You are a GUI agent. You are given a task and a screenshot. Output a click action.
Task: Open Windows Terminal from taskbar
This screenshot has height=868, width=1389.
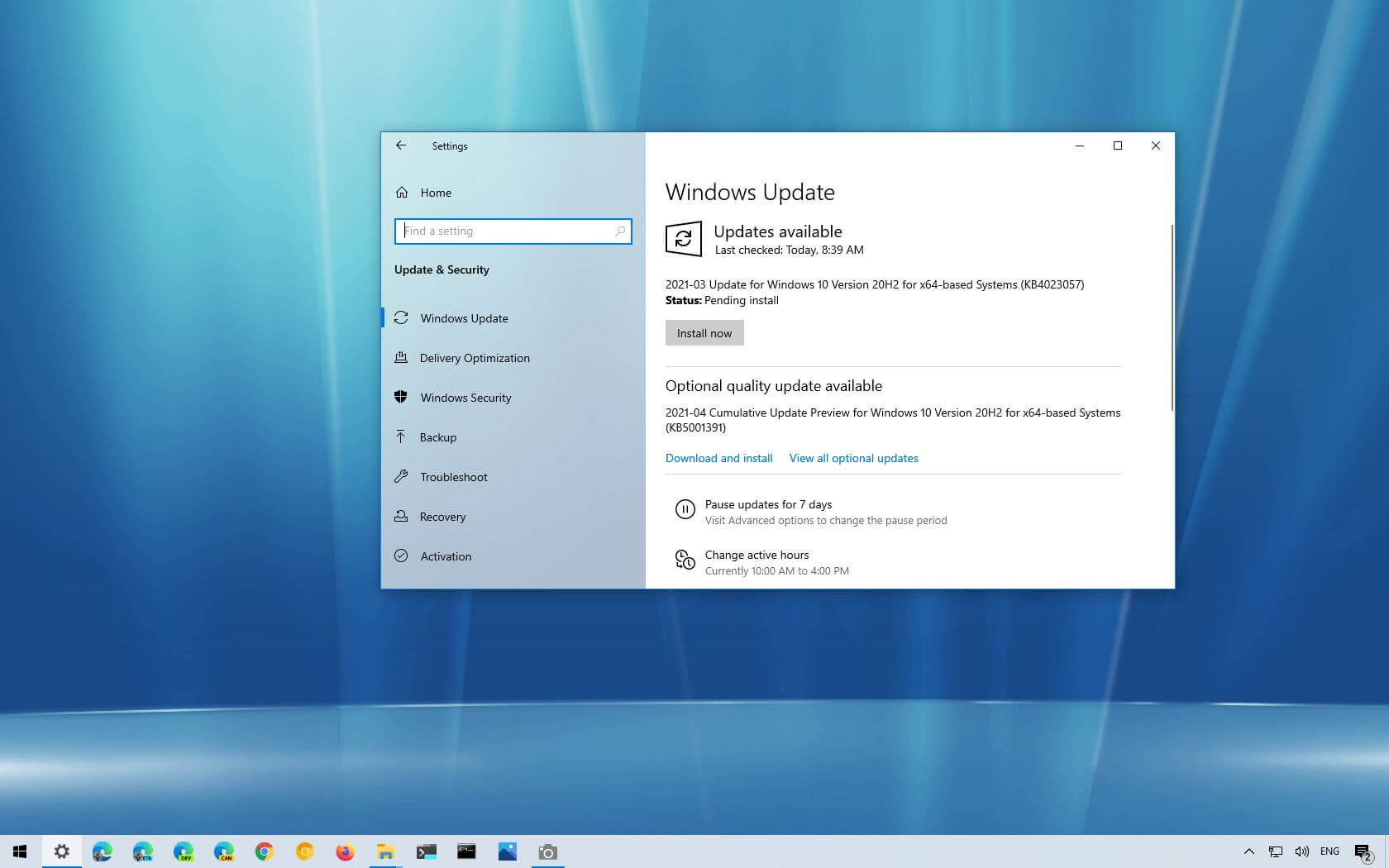tap(426, 851)
